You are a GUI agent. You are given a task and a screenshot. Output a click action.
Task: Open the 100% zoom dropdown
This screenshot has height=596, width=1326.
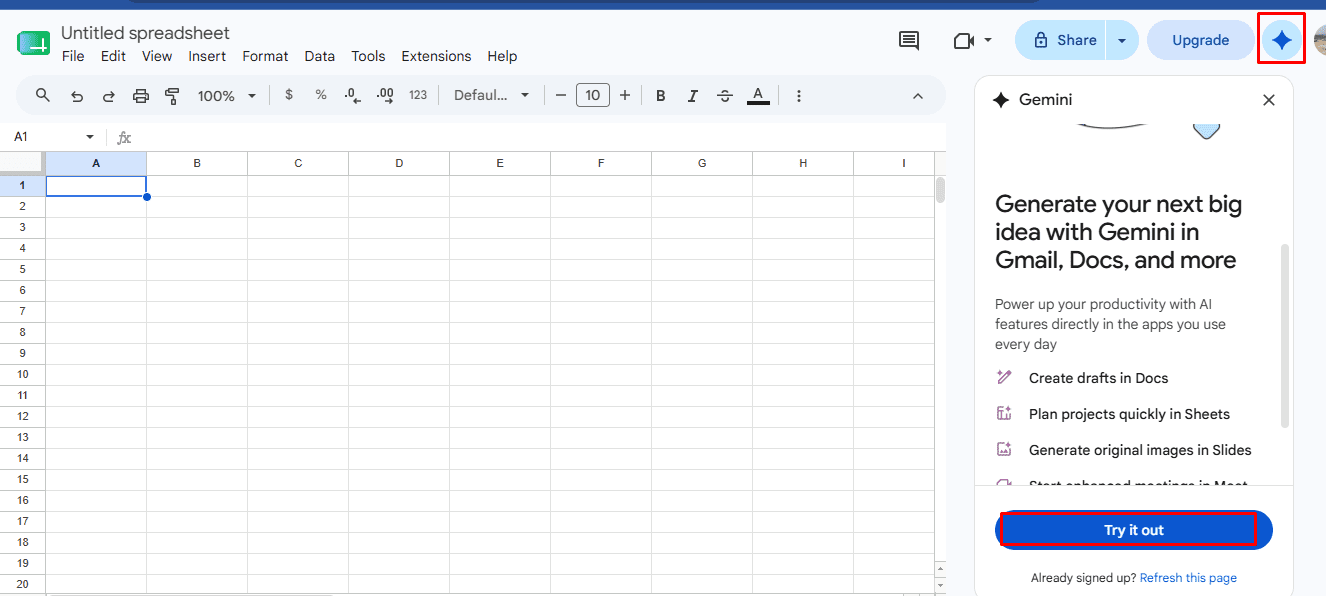pos(227,96)
